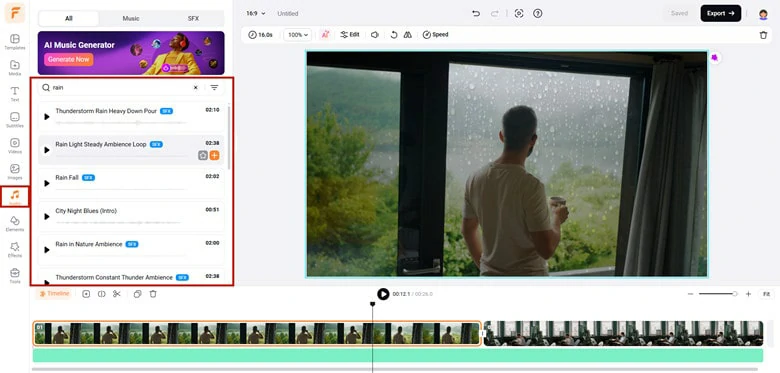Switch to the Music tab

131,18
